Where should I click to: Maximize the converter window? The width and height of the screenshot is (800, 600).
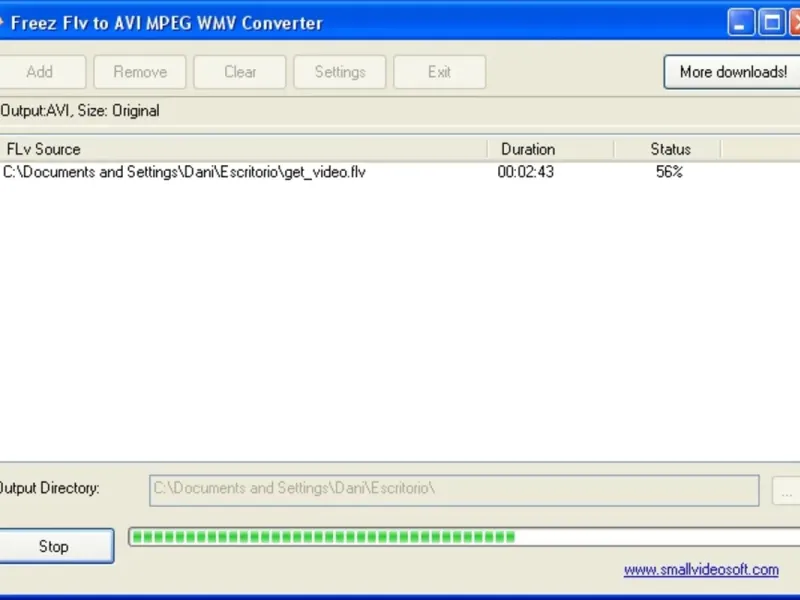772,22
